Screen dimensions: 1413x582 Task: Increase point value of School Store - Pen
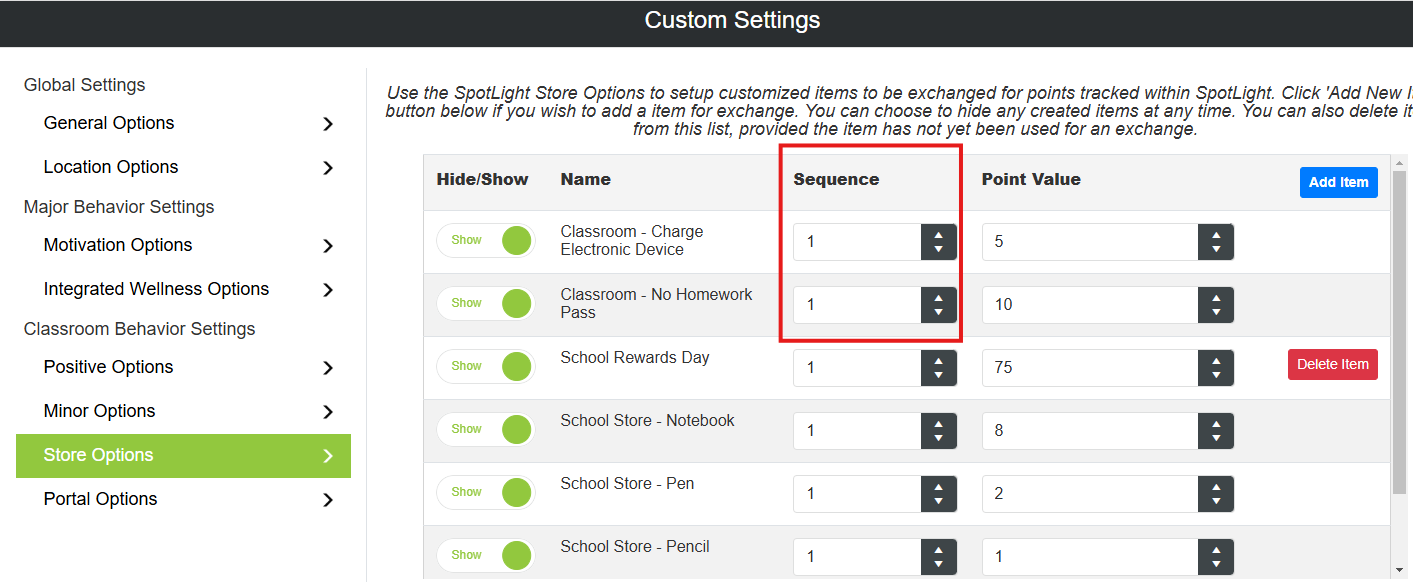1216,487
